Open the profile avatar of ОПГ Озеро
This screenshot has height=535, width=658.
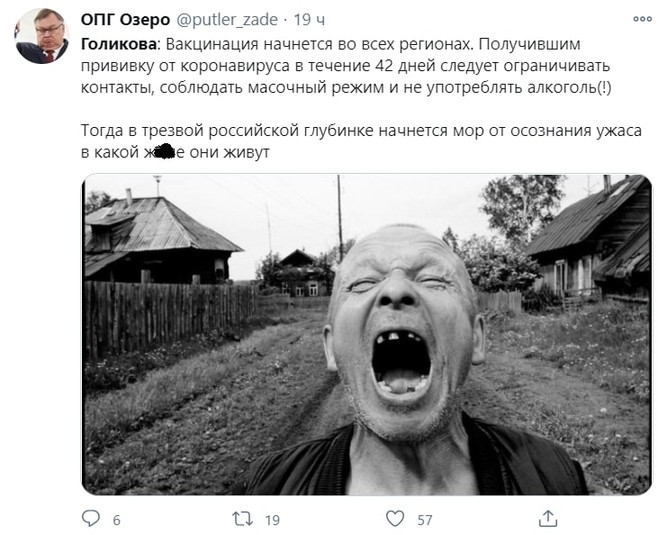pyautogui.click(x=42, y=36)
